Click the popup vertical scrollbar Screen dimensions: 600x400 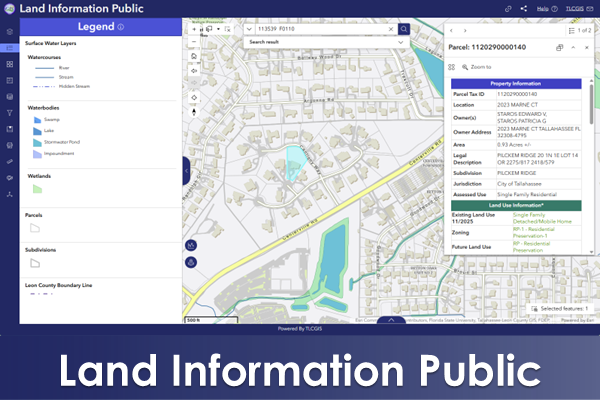click(592, 103)
